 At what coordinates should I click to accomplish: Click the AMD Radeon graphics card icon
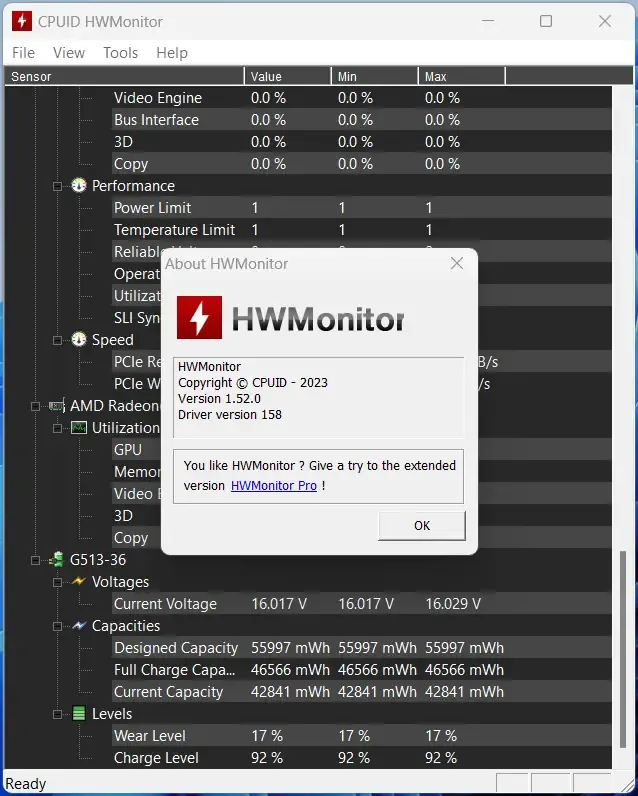57,406
